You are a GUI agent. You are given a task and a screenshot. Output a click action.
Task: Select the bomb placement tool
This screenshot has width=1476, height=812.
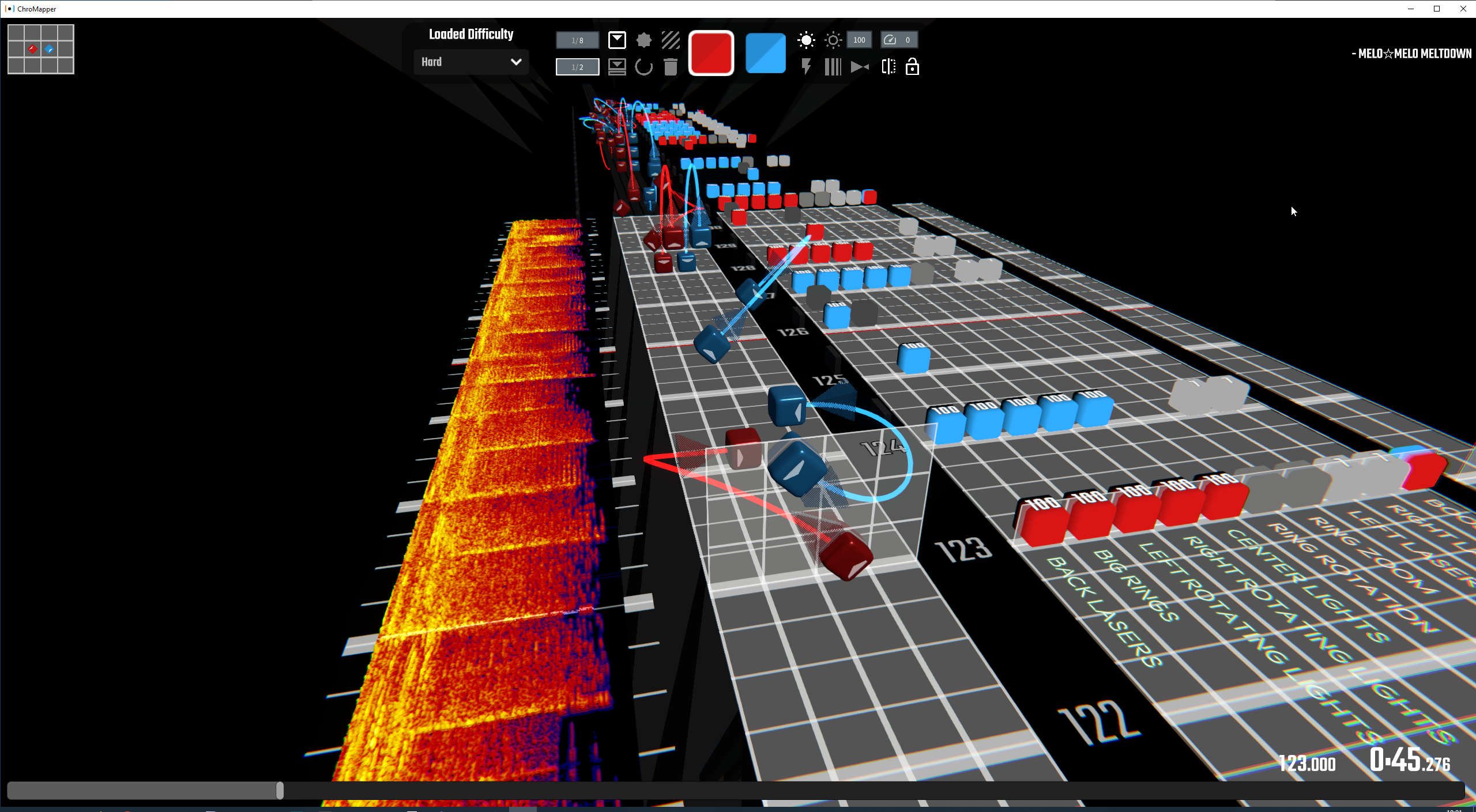click(643, 40)
